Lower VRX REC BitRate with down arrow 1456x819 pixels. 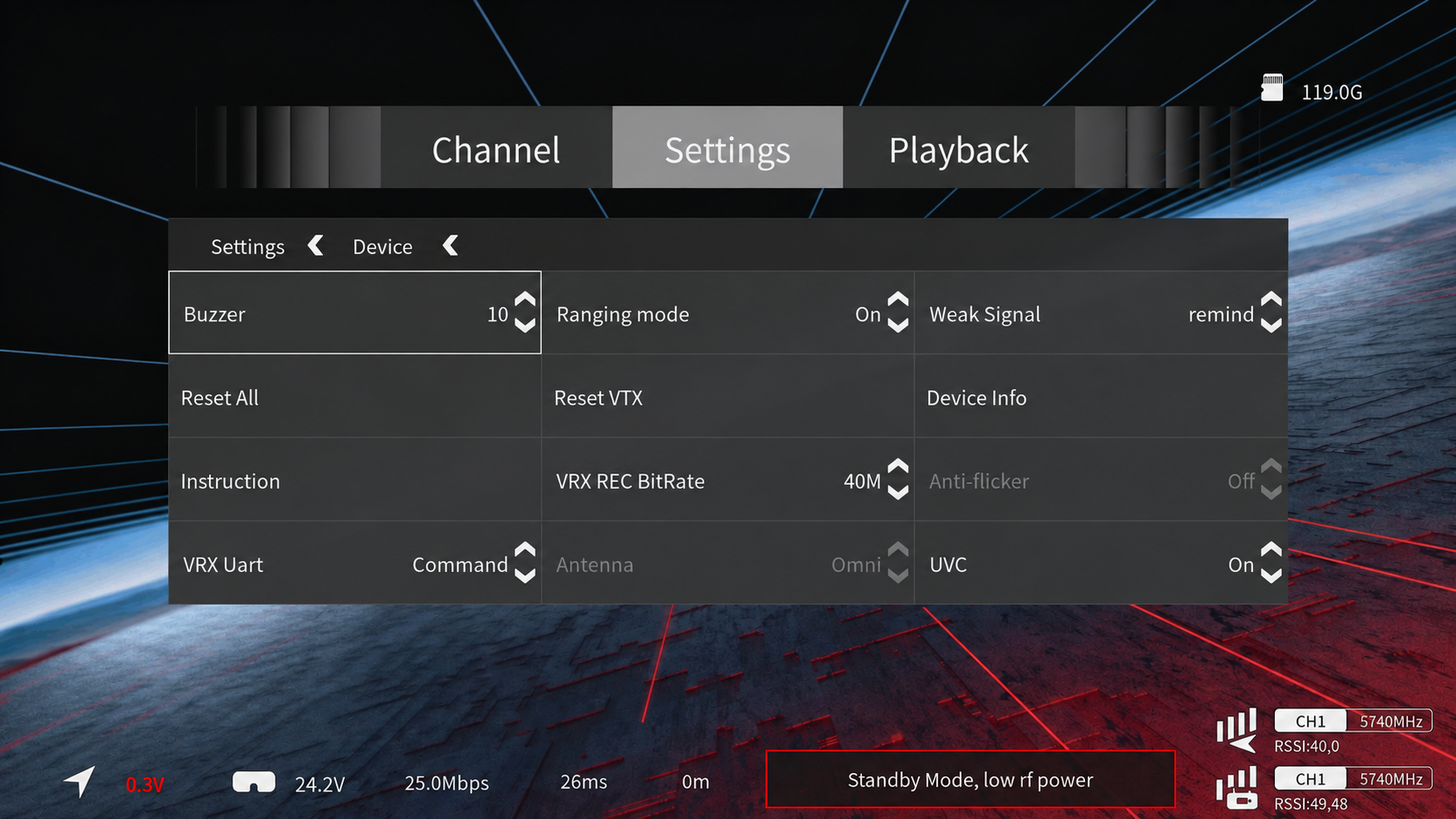[x=898, y=493]
